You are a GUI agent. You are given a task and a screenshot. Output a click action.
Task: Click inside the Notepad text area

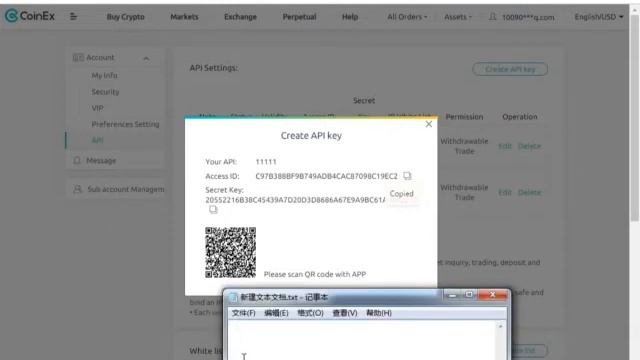[x=362, y=340]
